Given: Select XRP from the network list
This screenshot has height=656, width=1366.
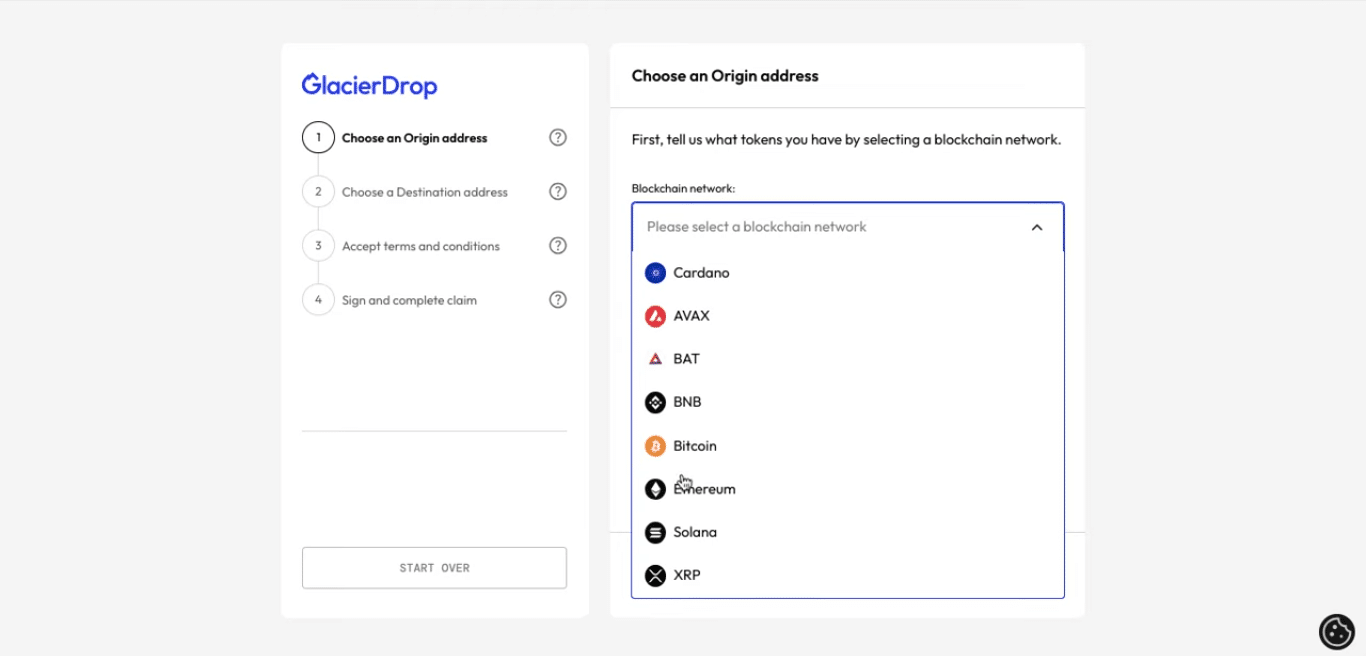Looking at the screenshot, I should [x=848, y=575].
